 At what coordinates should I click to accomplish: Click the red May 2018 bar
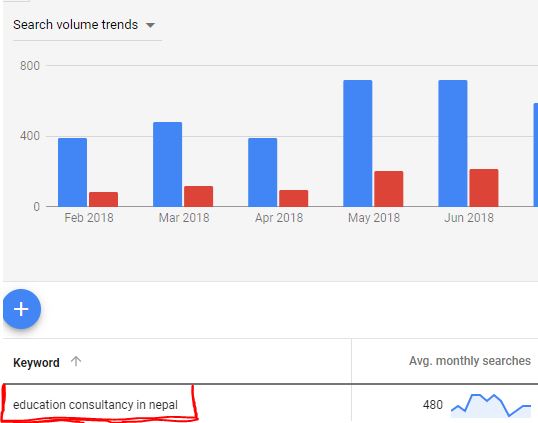point(388,189)
